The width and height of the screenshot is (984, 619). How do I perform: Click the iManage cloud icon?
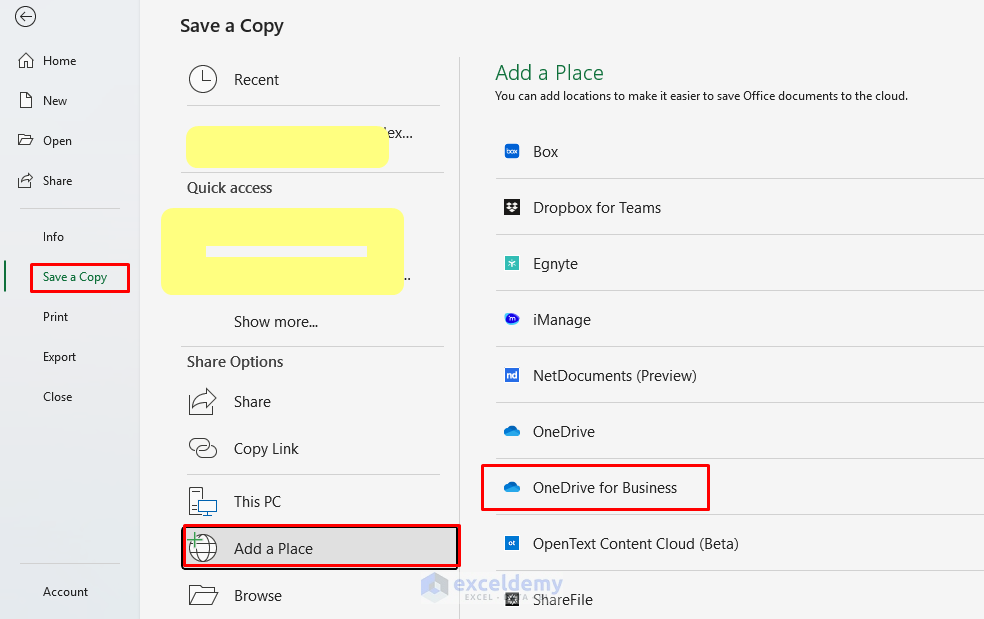pyautogui.click(x=512, y=319)
